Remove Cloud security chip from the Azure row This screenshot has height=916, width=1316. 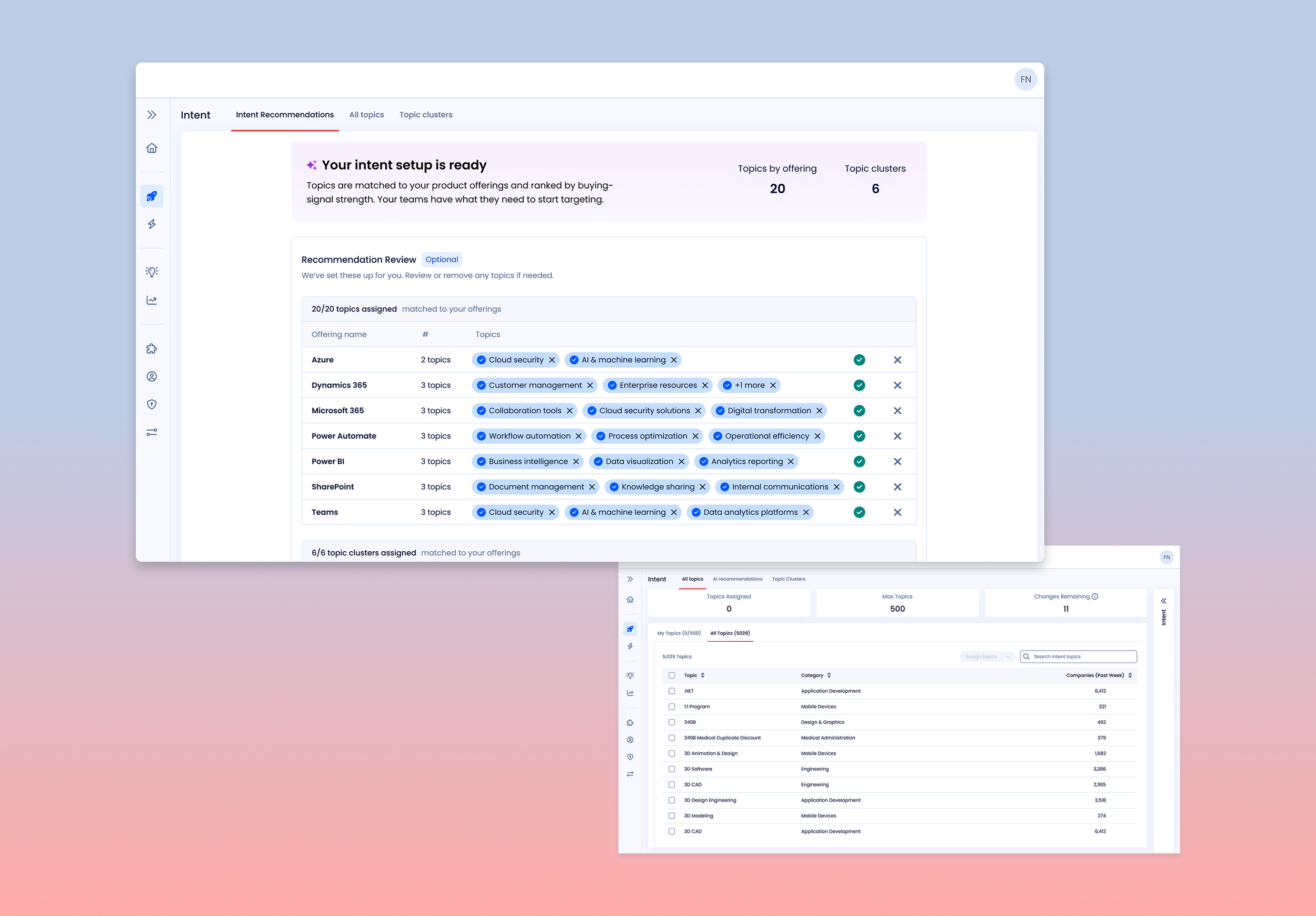coord(551,360)
